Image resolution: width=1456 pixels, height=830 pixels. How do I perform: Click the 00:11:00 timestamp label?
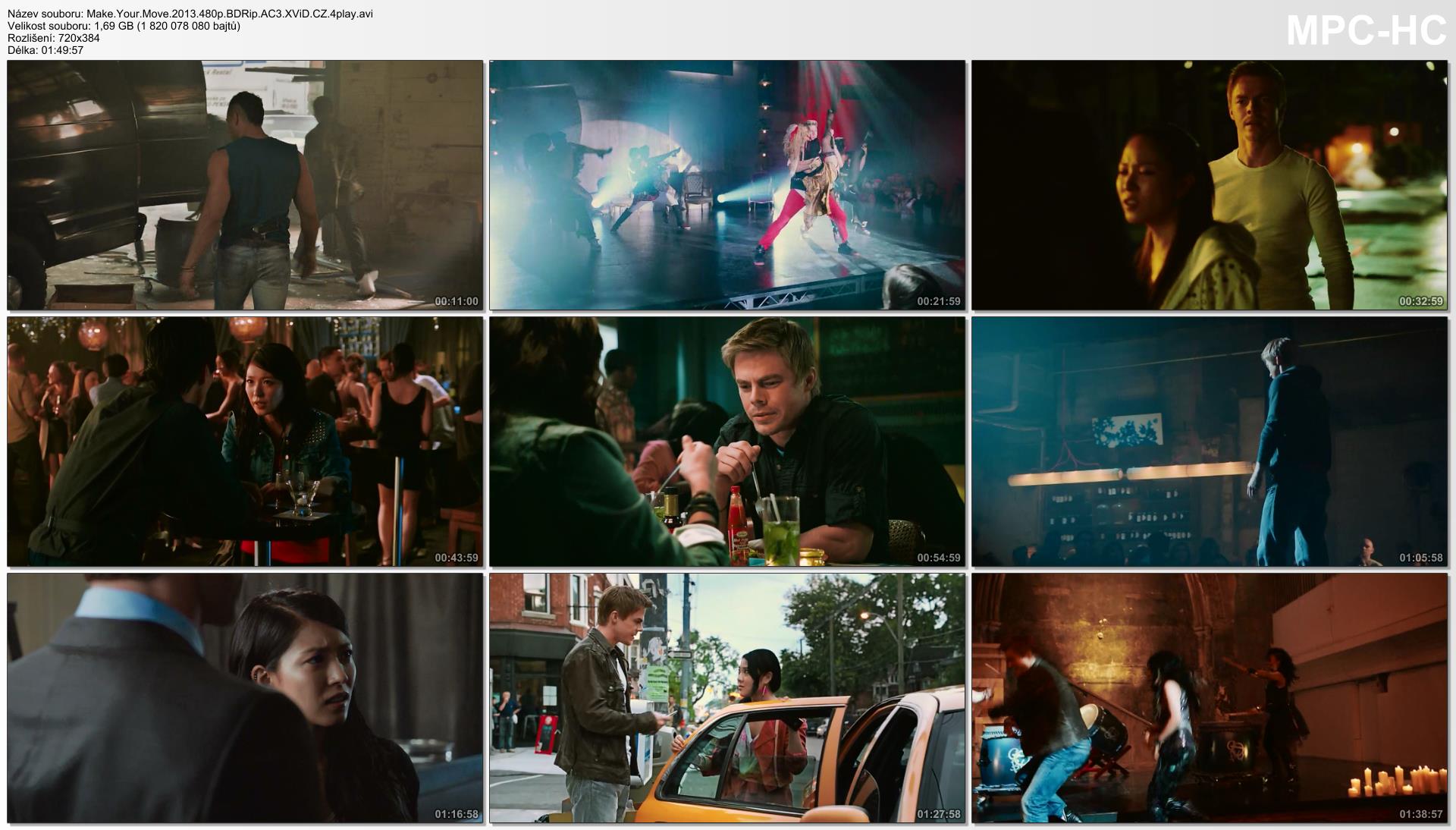click(456, 301)
